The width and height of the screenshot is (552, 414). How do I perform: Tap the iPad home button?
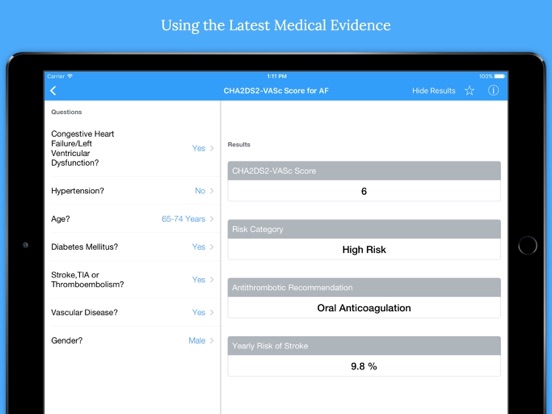527,245
